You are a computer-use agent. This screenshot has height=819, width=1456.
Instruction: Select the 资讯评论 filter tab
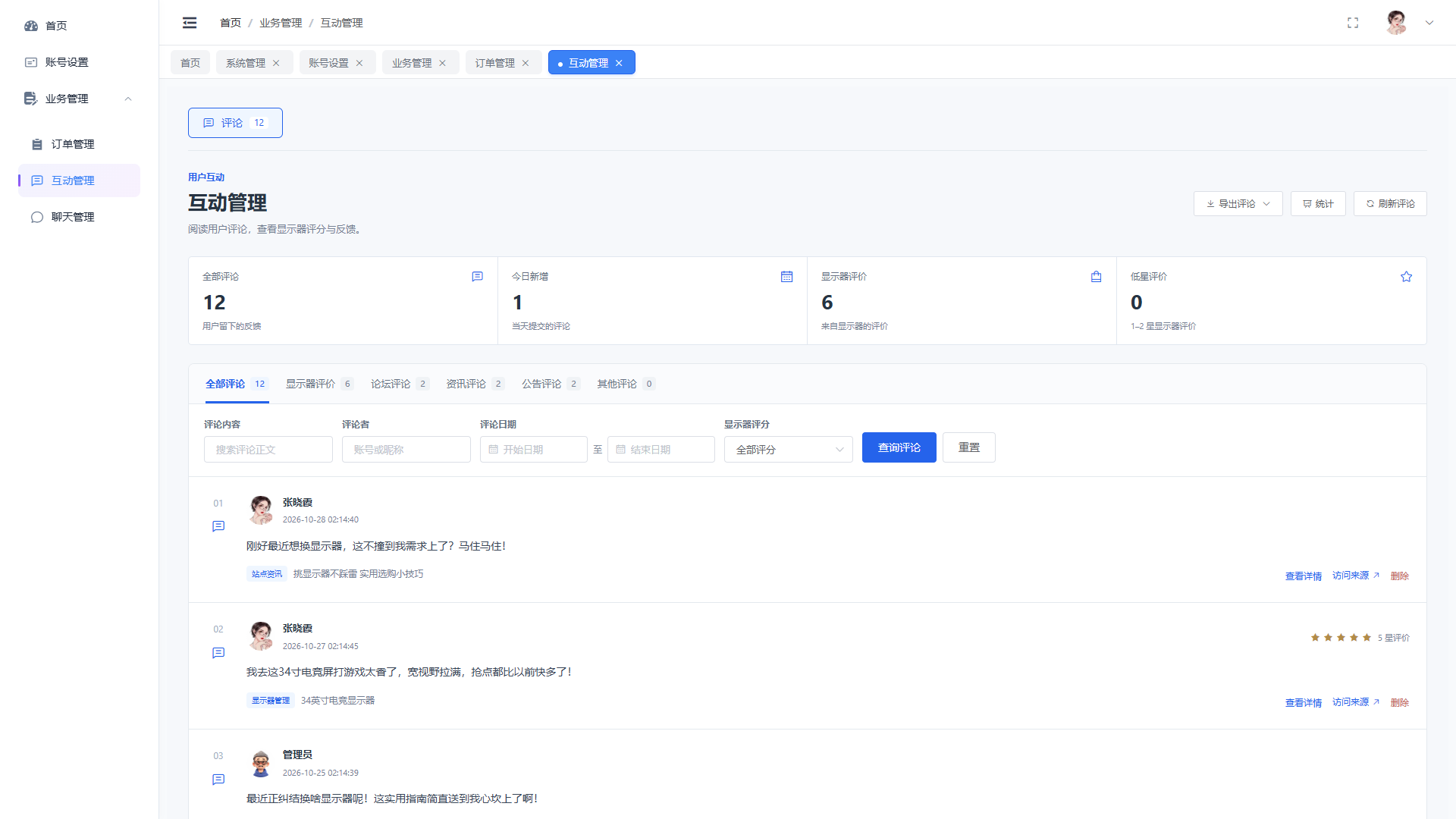pos(475,384)
